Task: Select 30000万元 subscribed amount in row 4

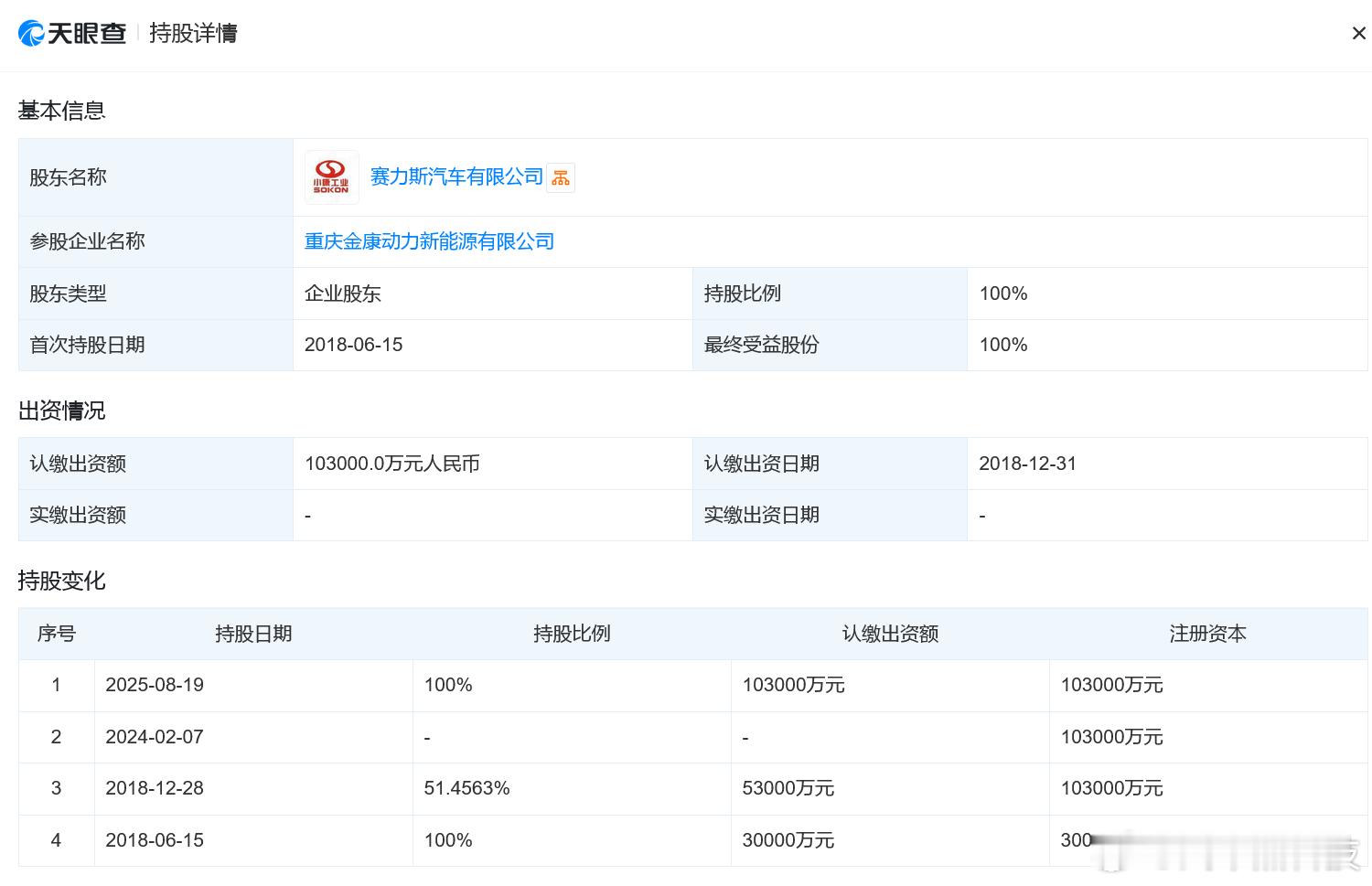Action: click(x=788, y=840)
